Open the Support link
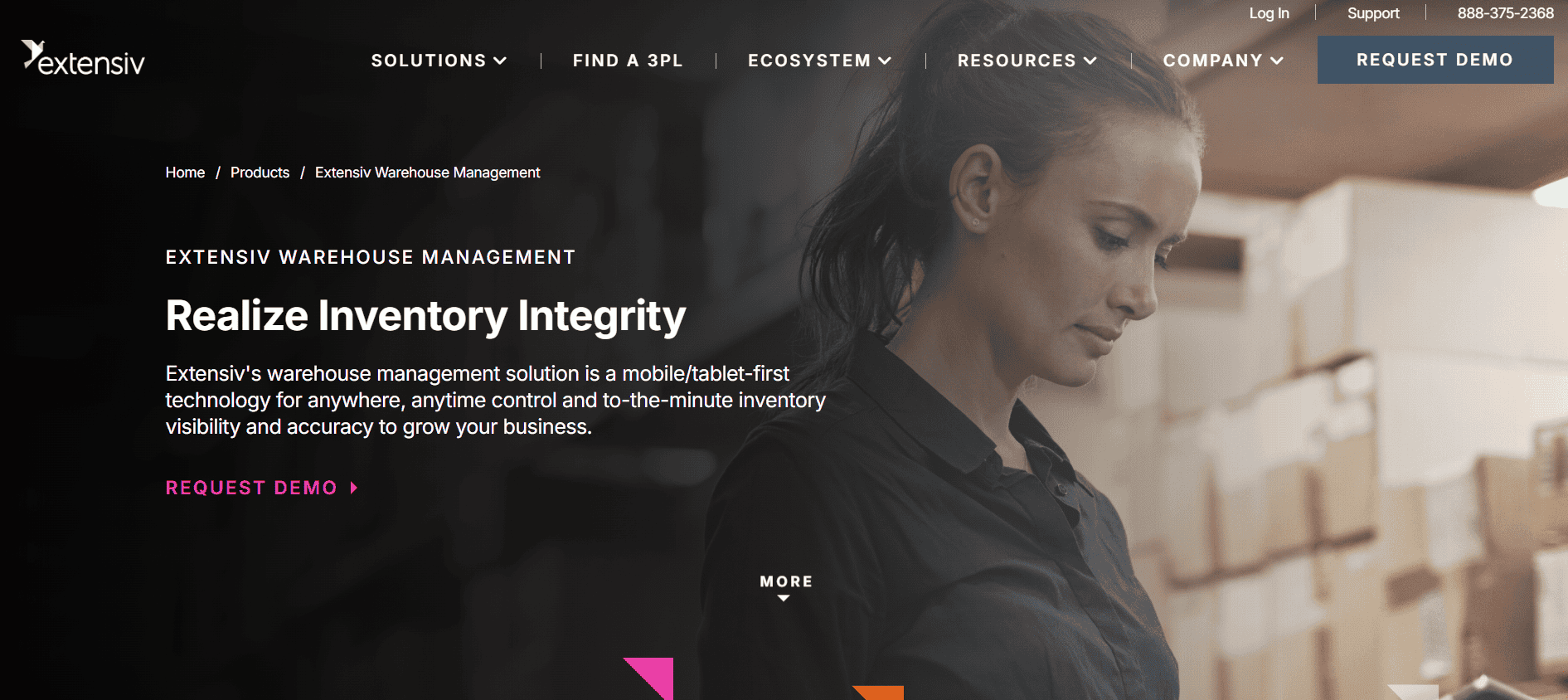Viewport: 1568px width, 700px height. pyautogui.click(x=1373, y=13)
